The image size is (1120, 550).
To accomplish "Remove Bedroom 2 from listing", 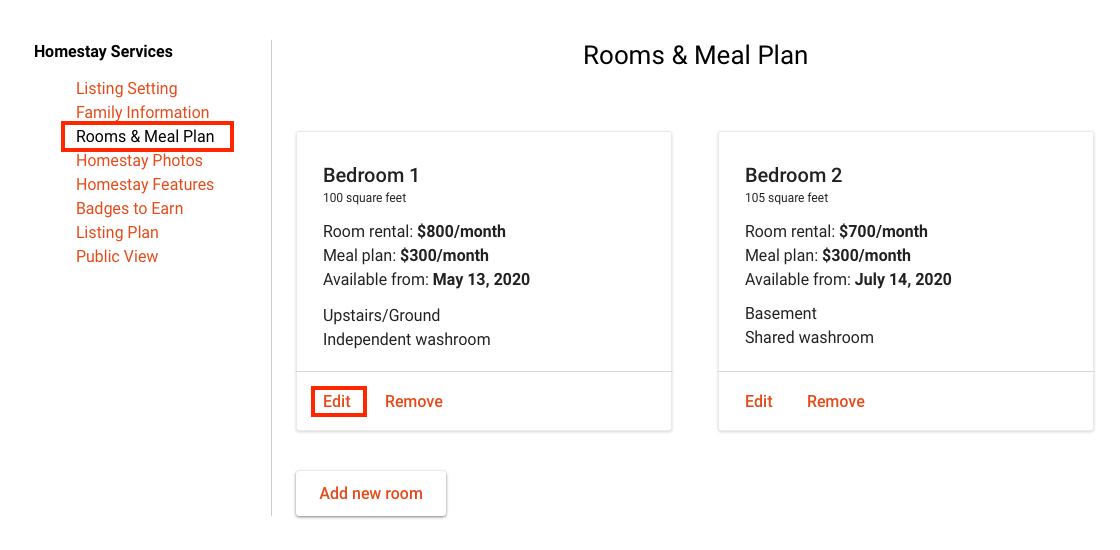I will (835, 402).
